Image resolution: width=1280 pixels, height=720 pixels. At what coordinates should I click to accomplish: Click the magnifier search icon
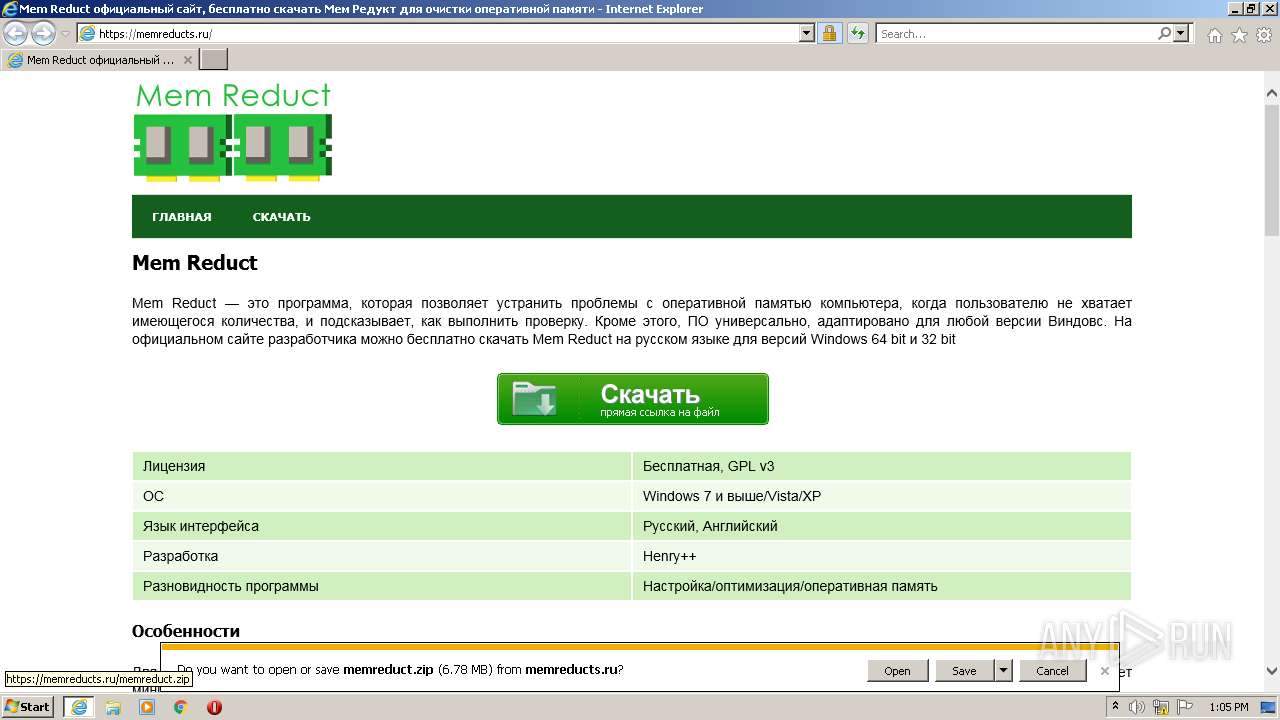click(1164, 33)
